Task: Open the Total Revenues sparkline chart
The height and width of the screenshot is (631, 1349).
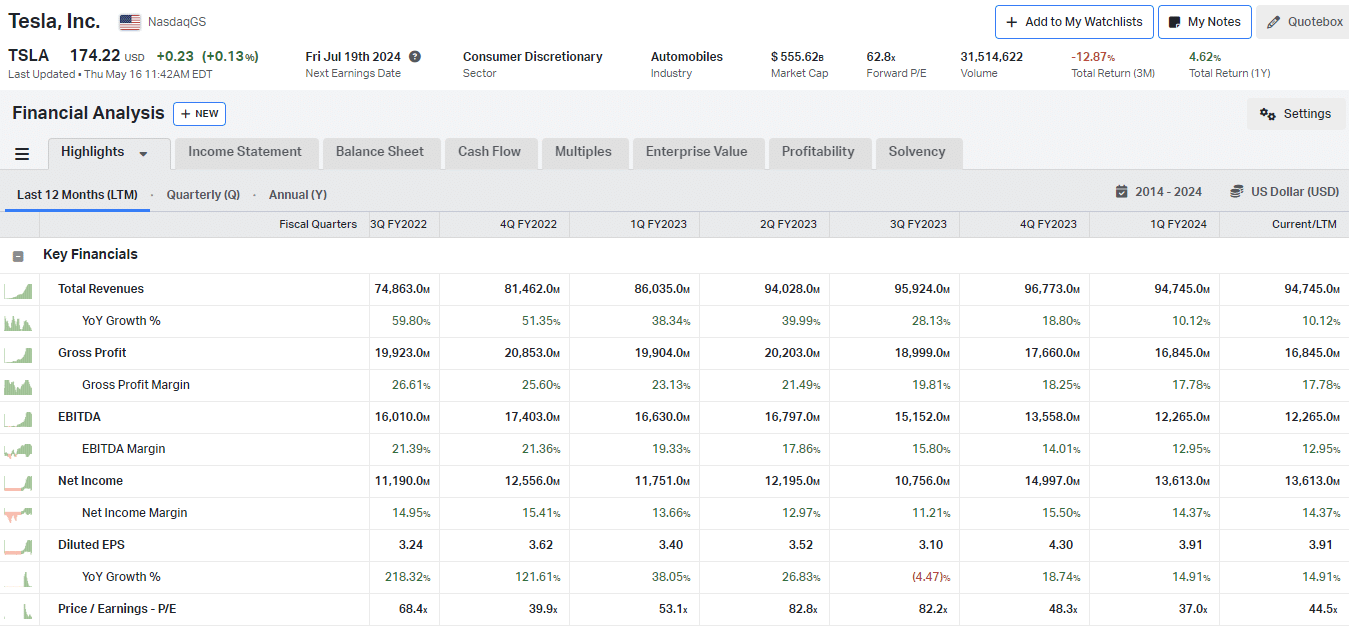Action: click(18, 290)
